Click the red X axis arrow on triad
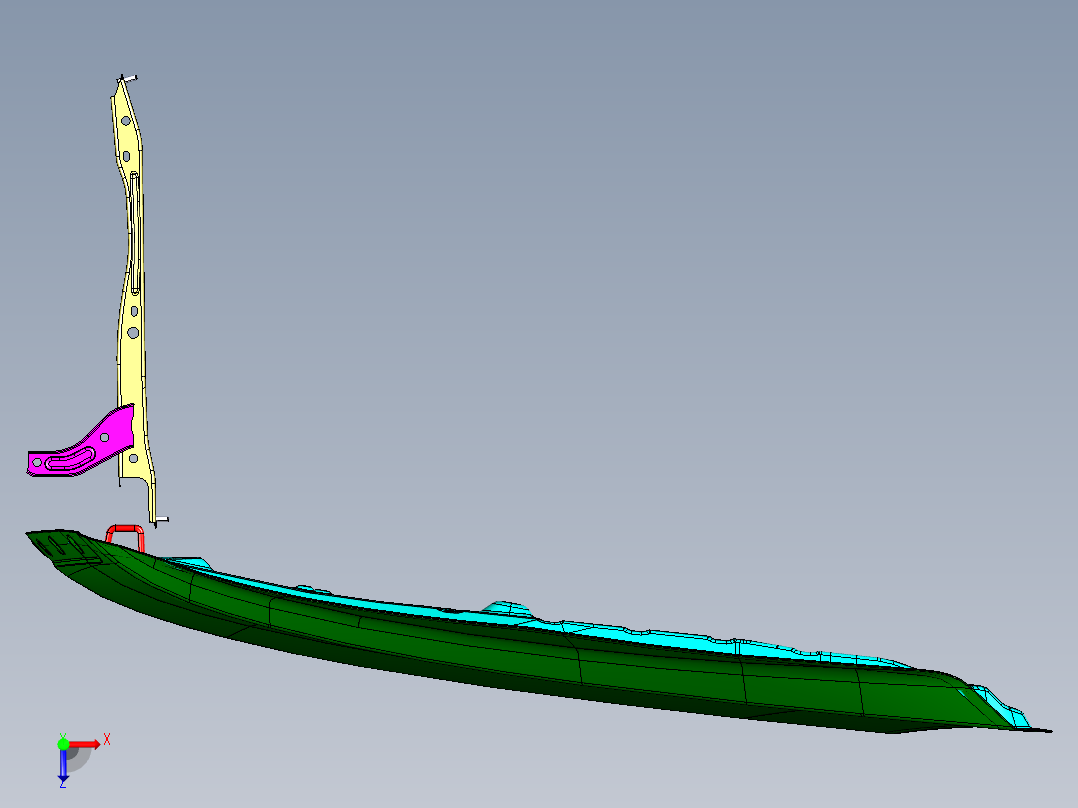 (x=85, y=744)
